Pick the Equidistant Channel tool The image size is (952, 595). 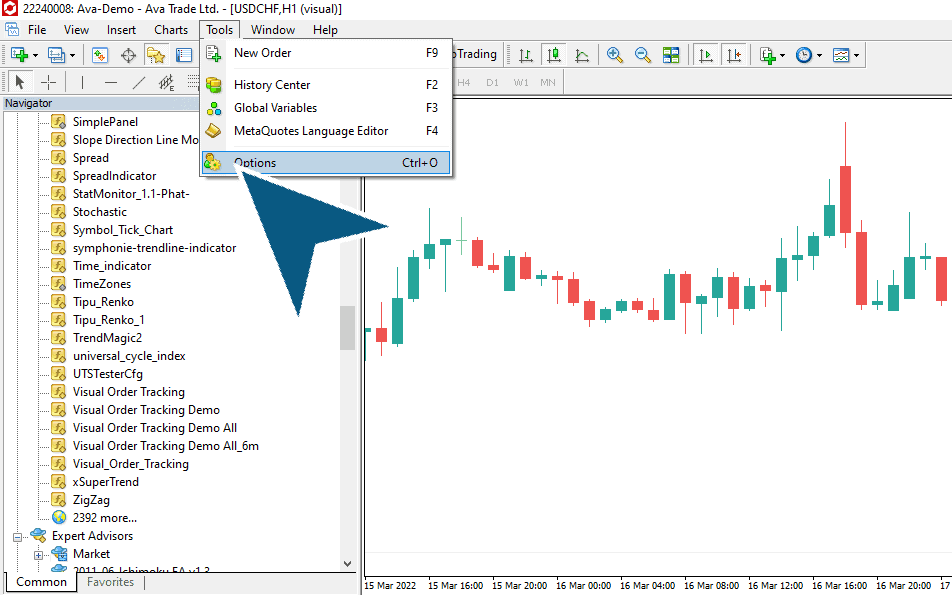(166, 82)
